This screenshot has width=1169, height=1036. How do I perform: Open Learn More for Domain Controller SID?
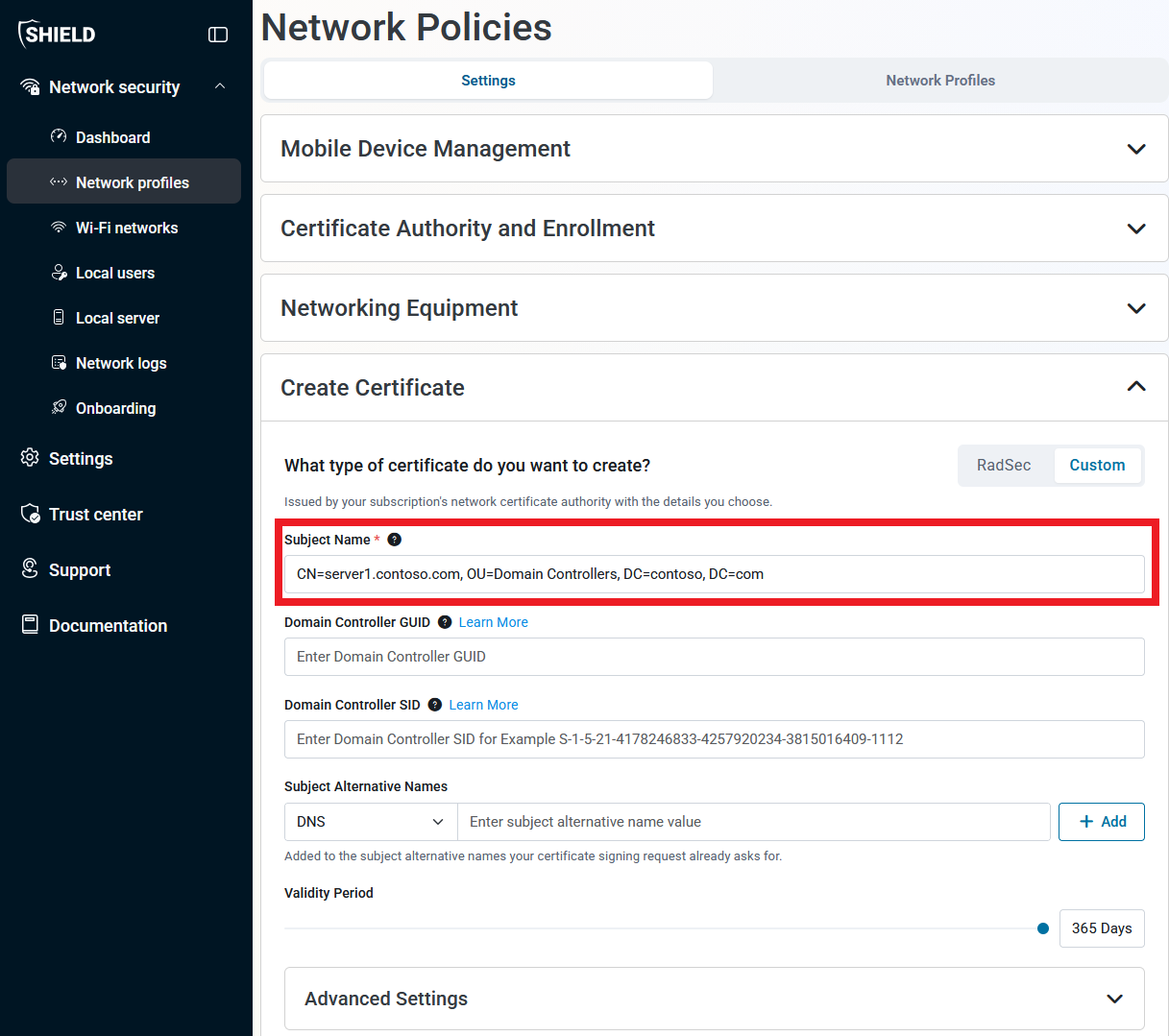click(x=483, y=705)
